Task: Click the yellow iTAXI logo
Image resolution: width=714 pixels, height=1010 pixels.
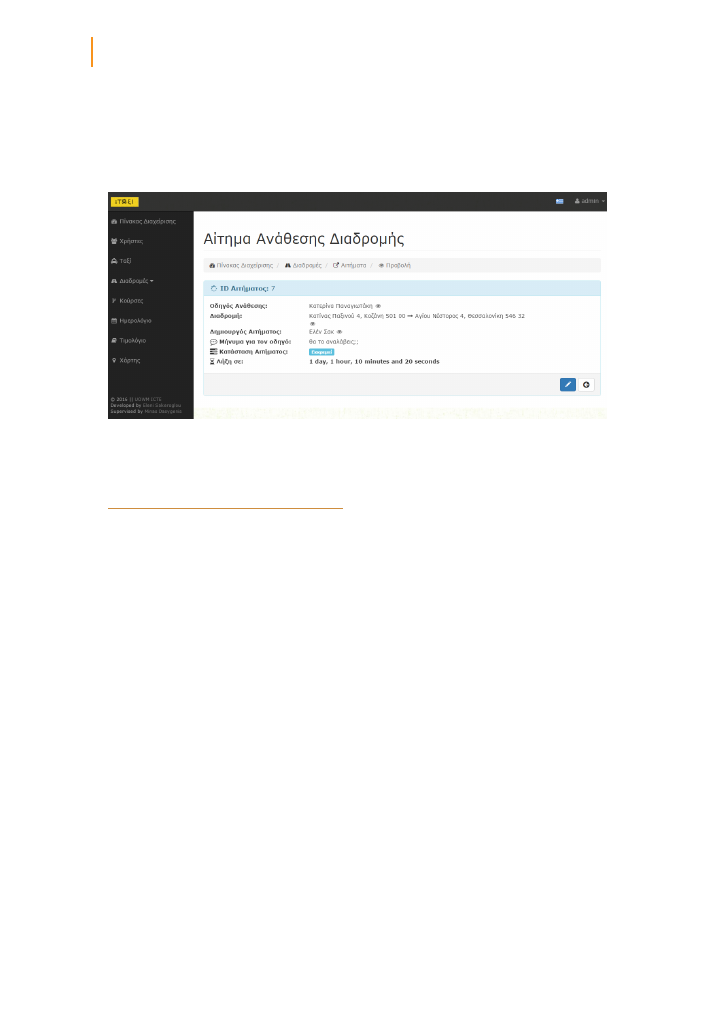Action: (x=124, y=202)
